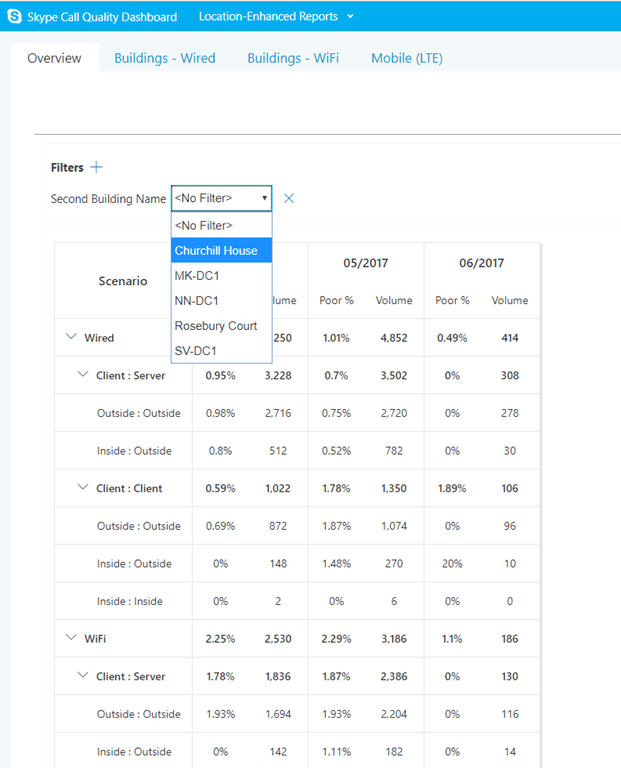Switch to Buildings - Wired tab
621x768 pixels.
[164, 58]
